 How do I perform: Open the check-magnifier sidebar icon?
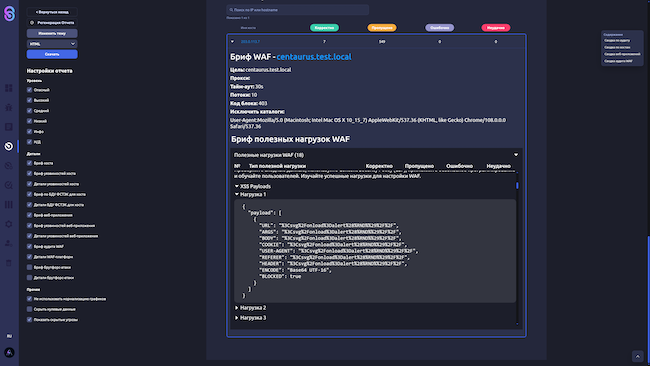point(9,185)
